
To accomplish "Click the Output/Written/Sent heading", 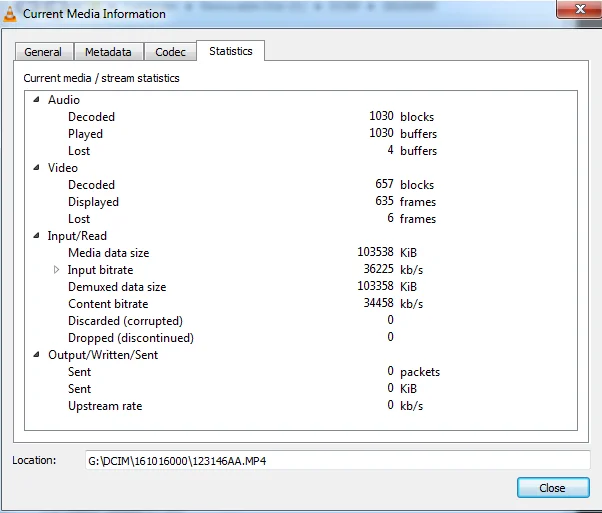I will coord(103,355).
